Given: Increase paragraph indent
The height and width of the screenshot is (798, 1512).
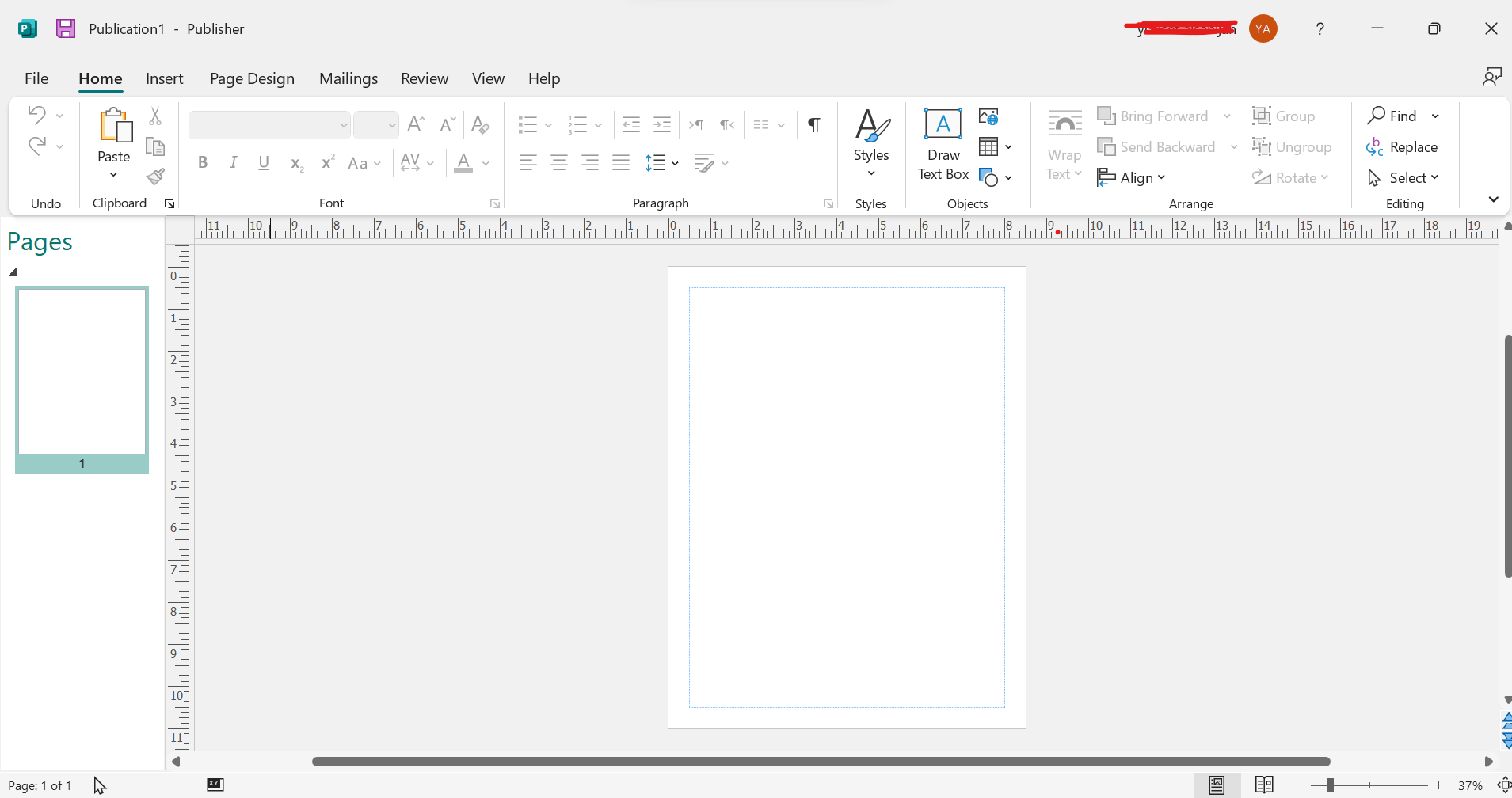Looking at the screenshot, I should point(662,124).
